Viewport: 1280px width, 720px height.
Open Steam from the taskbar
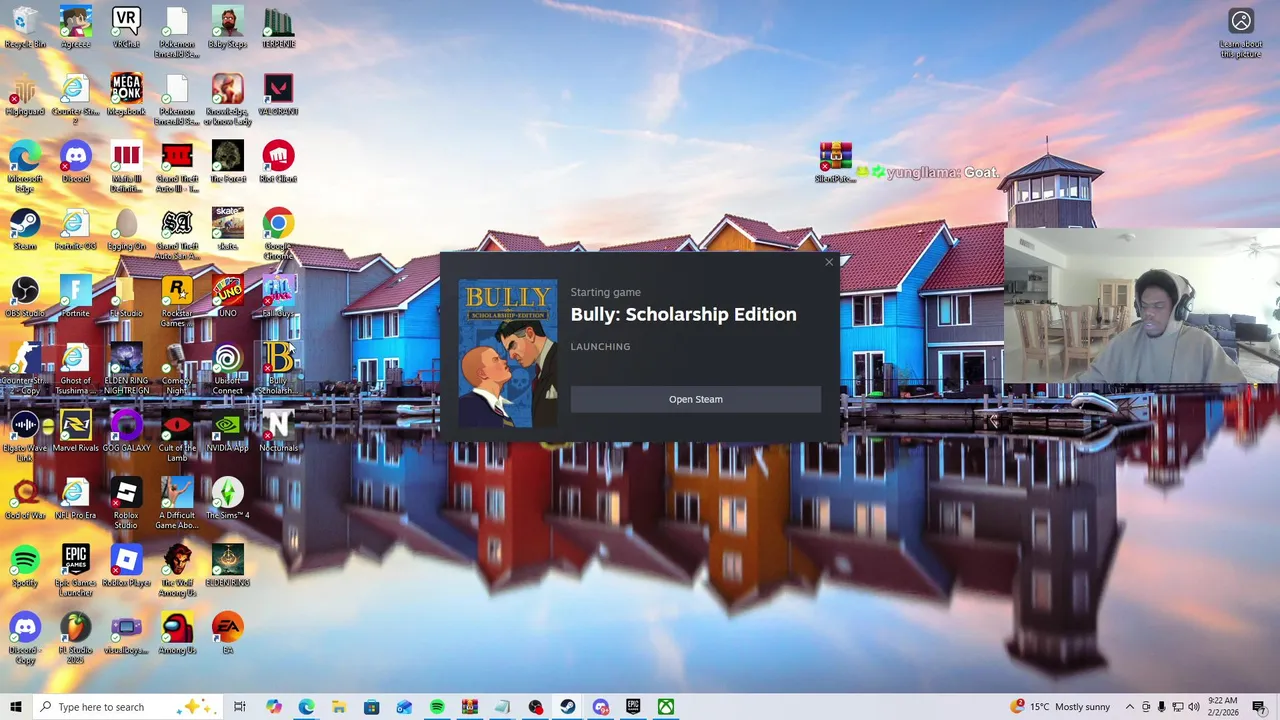point(568,707)
